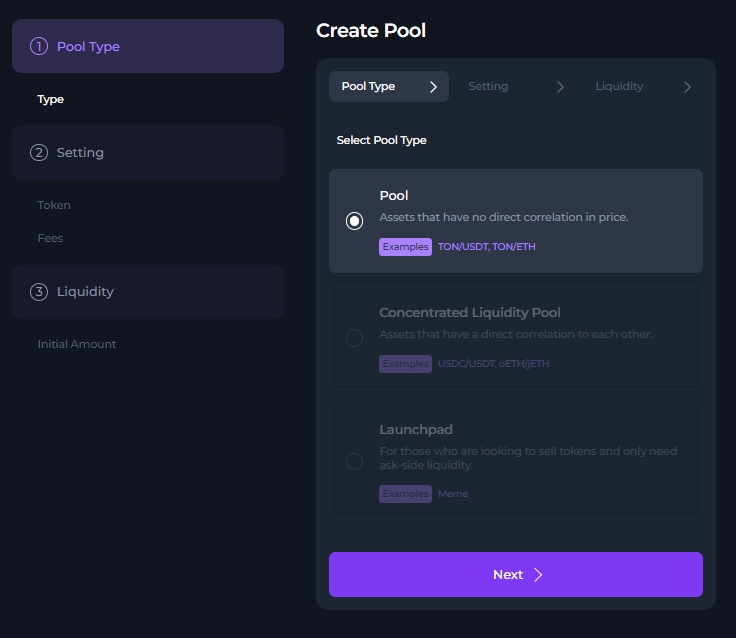
Task: Click chevron beside Pool Type breadcrumb
Action: 433,87
